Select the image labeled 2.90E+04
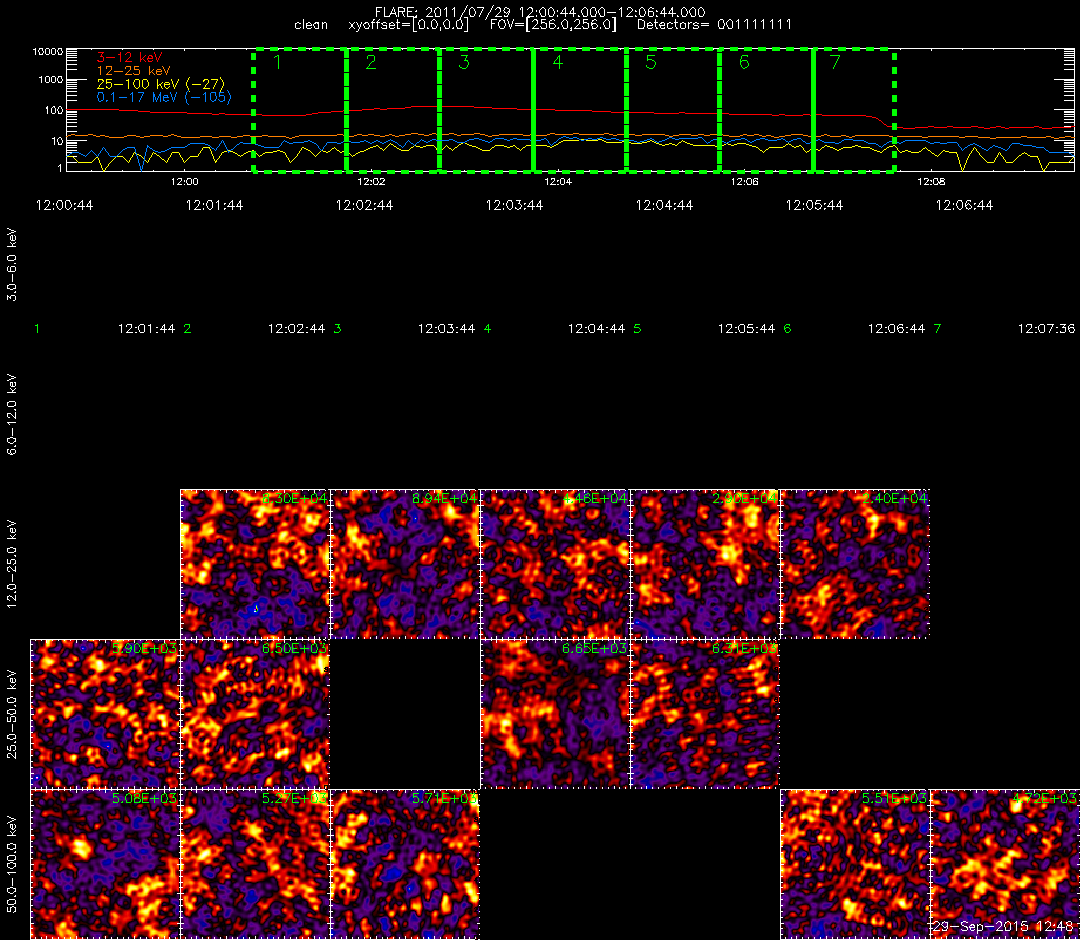This screenshot has height=940, width=1080. point(705,564)
